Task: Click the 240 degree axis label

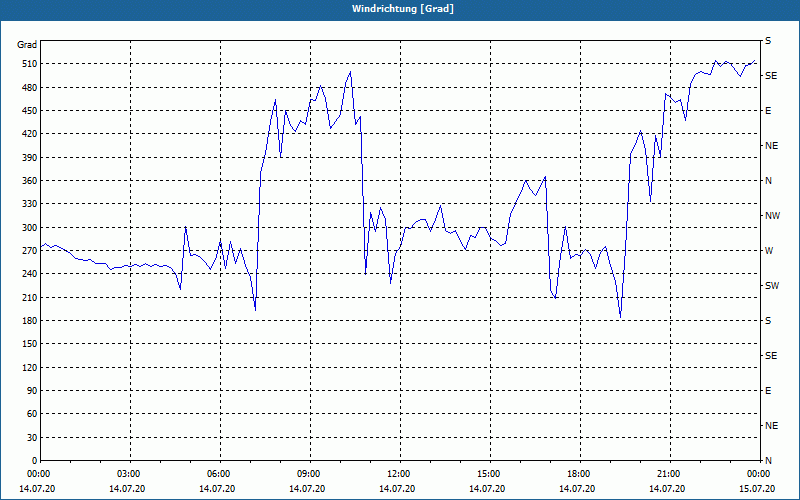Action: (29, 274)
